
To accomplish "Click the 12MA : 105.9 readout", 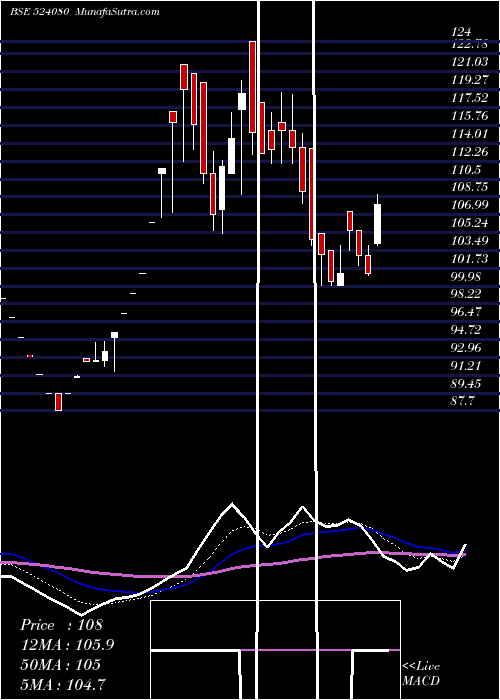I will click(67, 645).
